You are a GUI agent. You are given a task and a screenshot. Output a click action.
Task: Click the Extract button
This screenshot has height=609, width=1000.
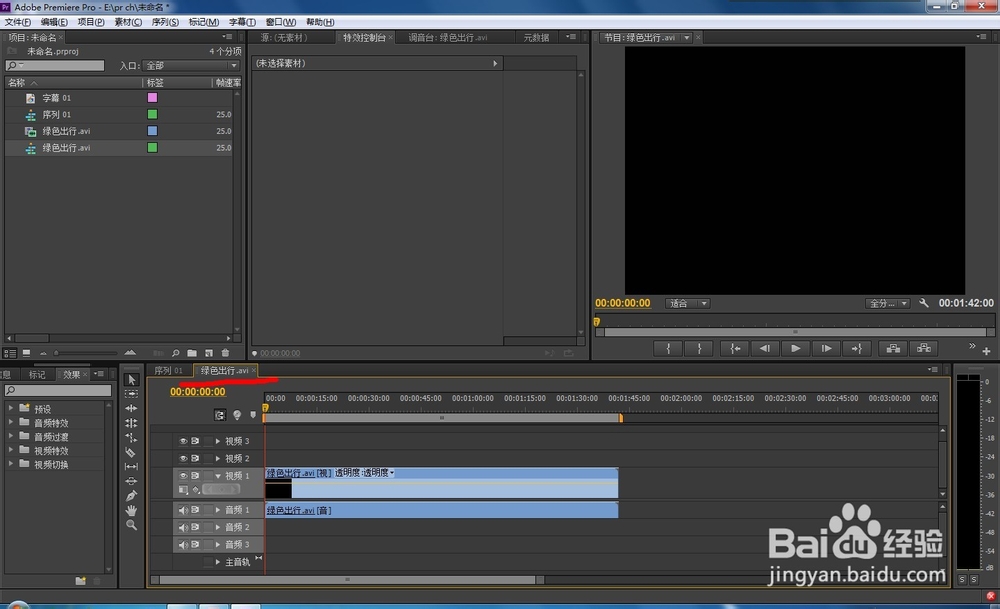[x=923, y=348]
